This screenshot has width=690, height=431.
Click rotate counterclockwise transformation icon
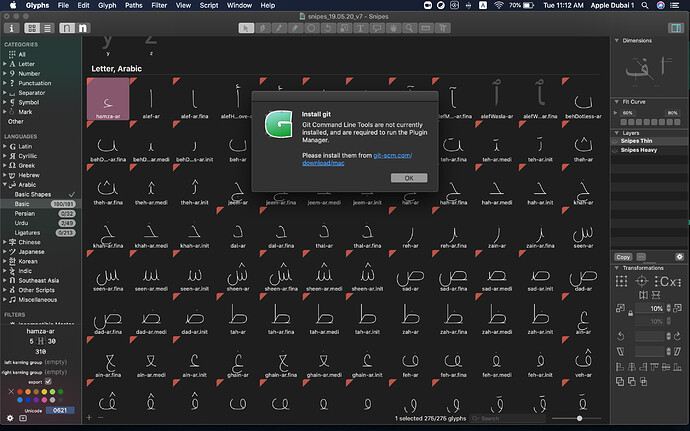[621, 336]
